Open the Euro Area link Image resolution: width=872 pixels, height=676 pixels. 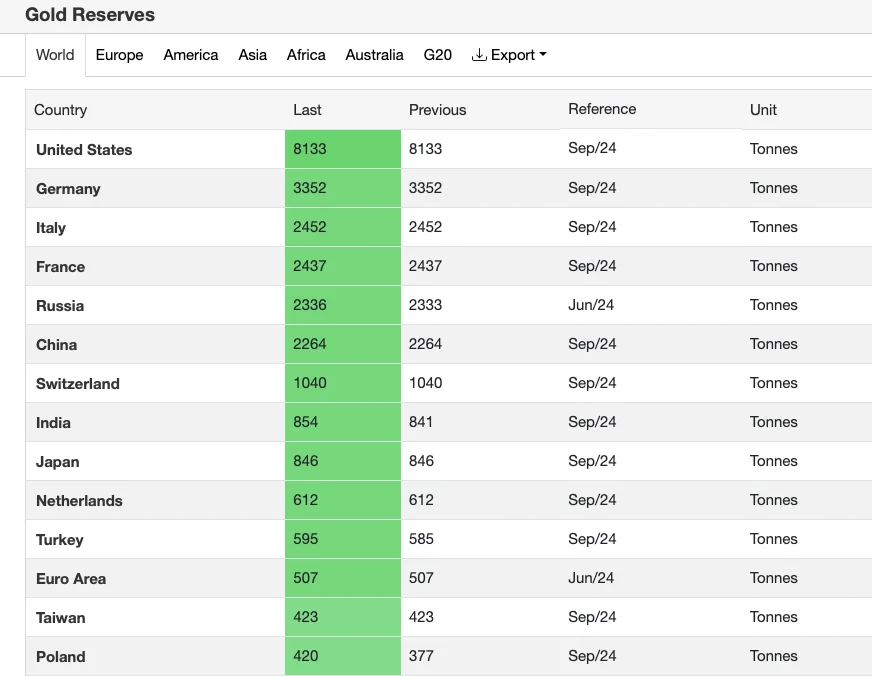[x=71, y=579]
